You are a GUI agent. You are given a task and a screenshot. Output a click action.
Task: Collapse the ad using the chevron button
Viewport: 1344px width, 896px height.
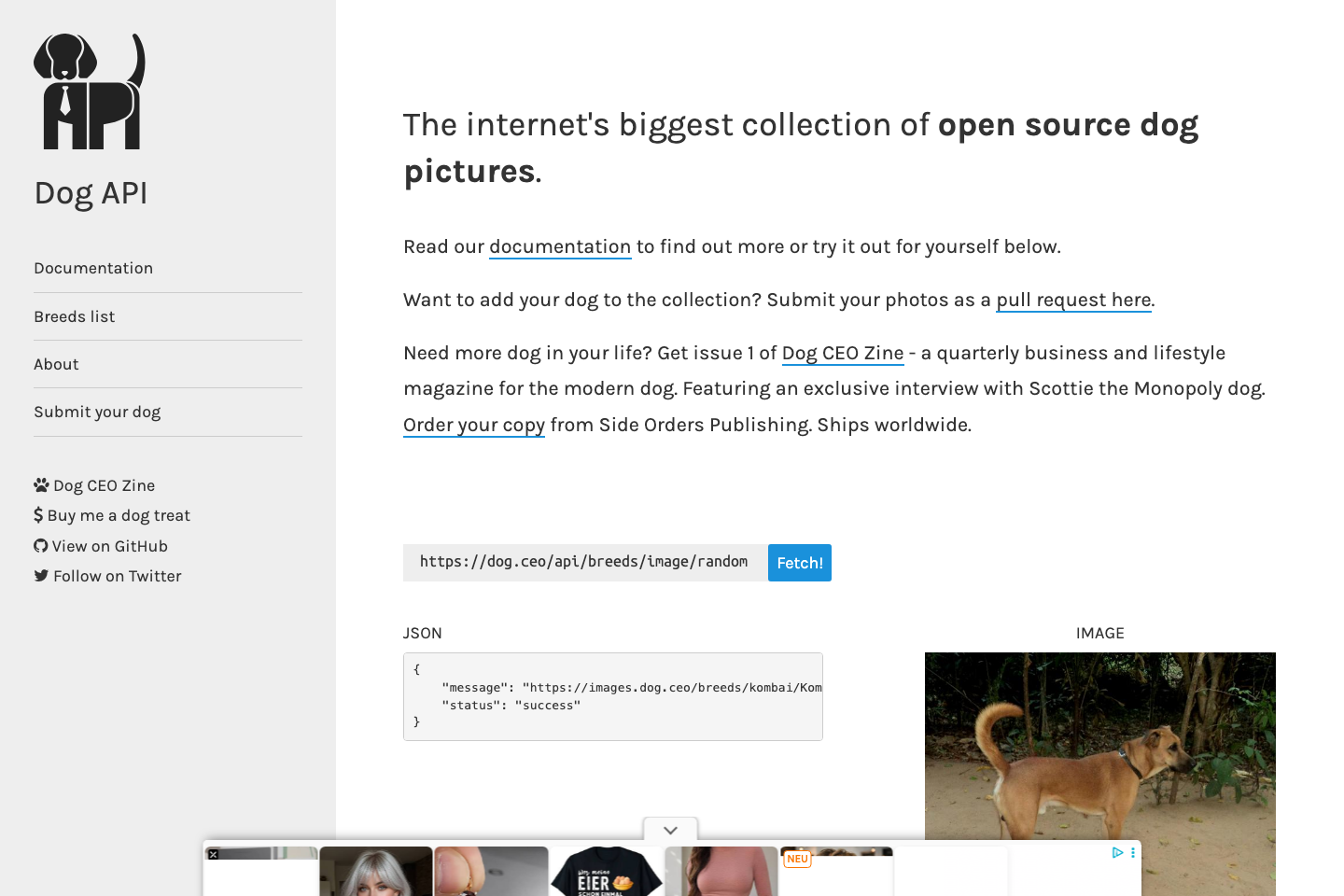tap(669, 830)
